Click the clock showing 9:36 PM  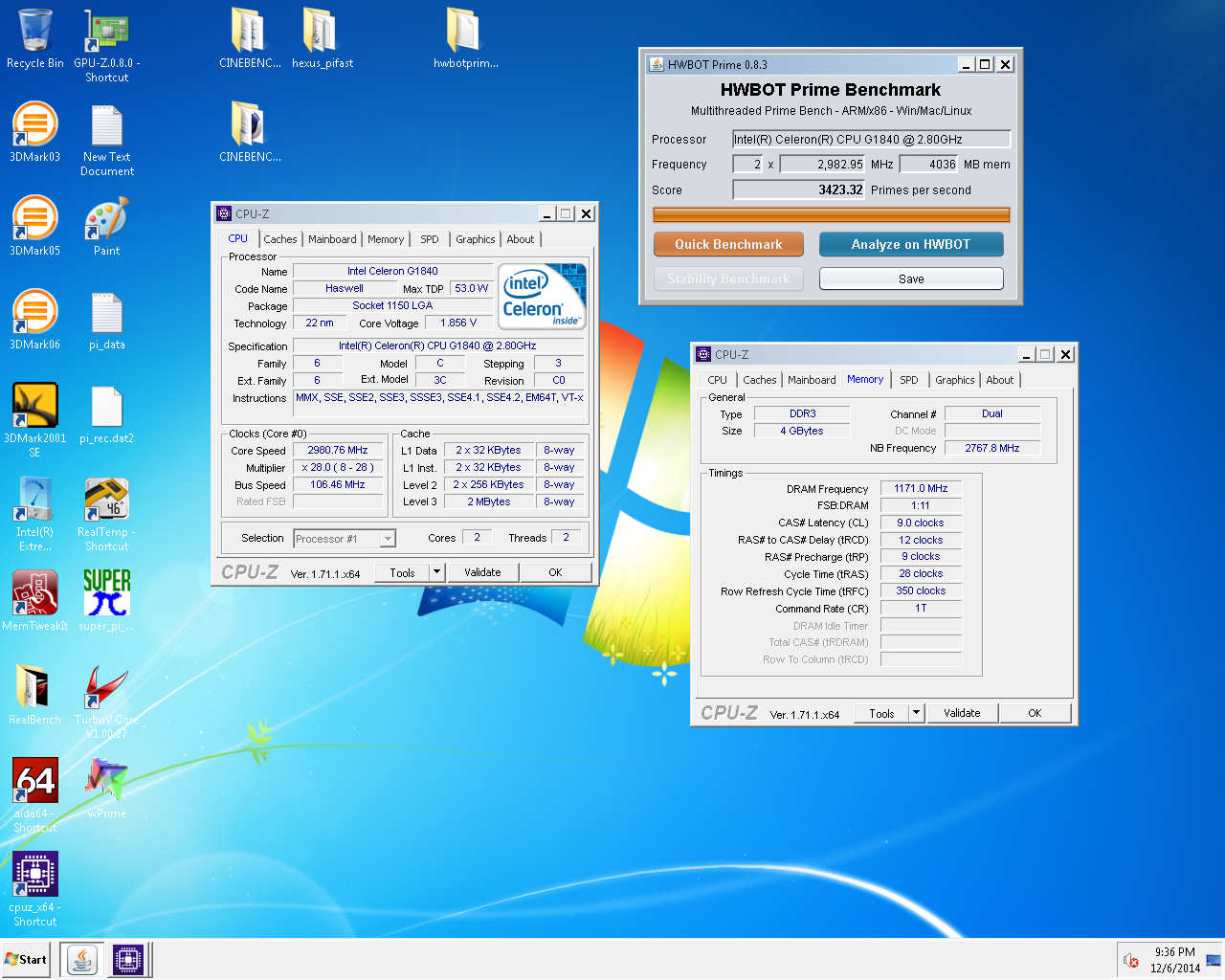[x=1174, y=952]
